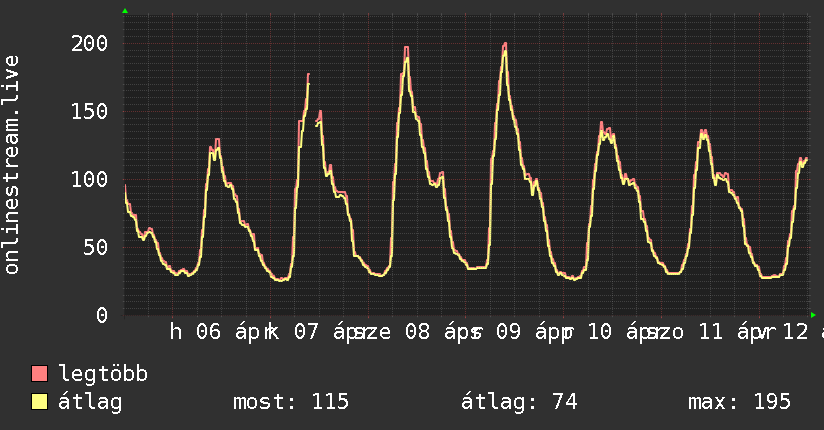Click the 'átlag: 74' average statistic
This screenshot has width=824, height=430.
point(519,402)
